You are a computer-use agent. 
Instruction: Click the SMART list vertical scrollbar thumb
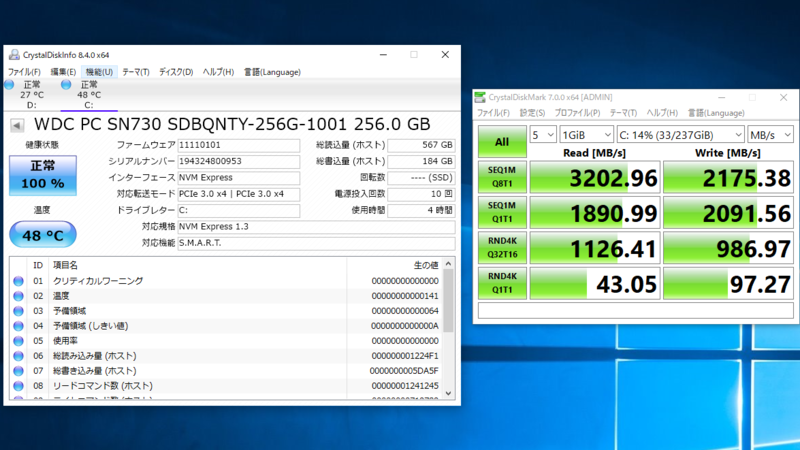point(448,301)
